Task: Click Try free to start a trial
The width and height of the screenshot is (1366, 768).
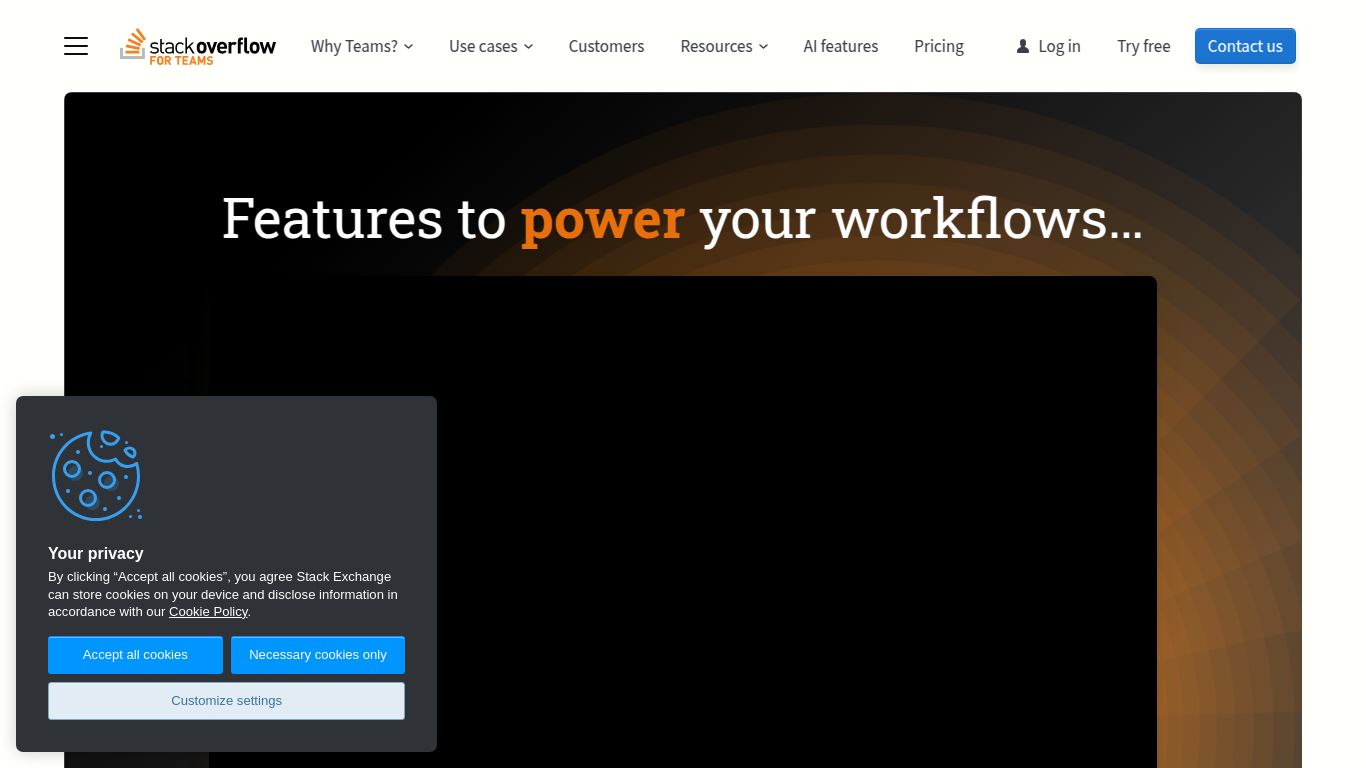Action: 1143,46
